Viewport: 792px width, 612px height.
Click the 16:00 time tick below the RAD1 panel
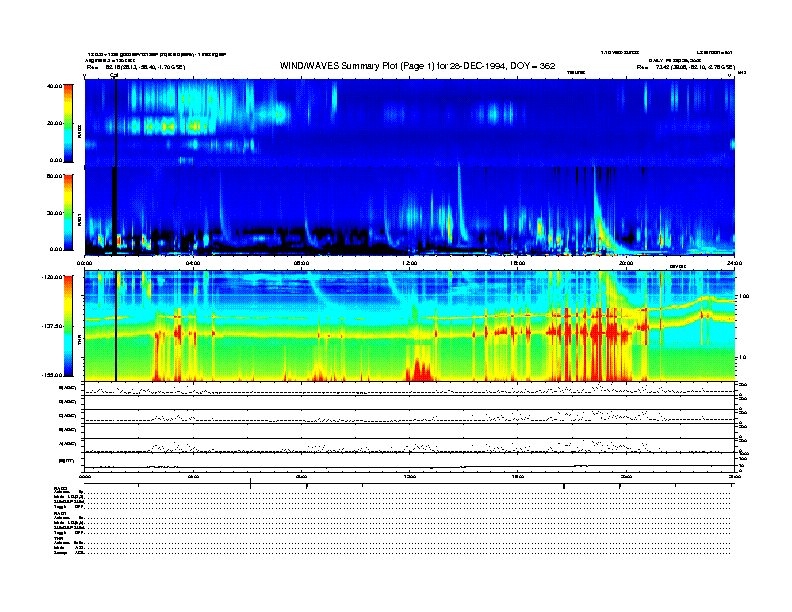tap(518, 263)
